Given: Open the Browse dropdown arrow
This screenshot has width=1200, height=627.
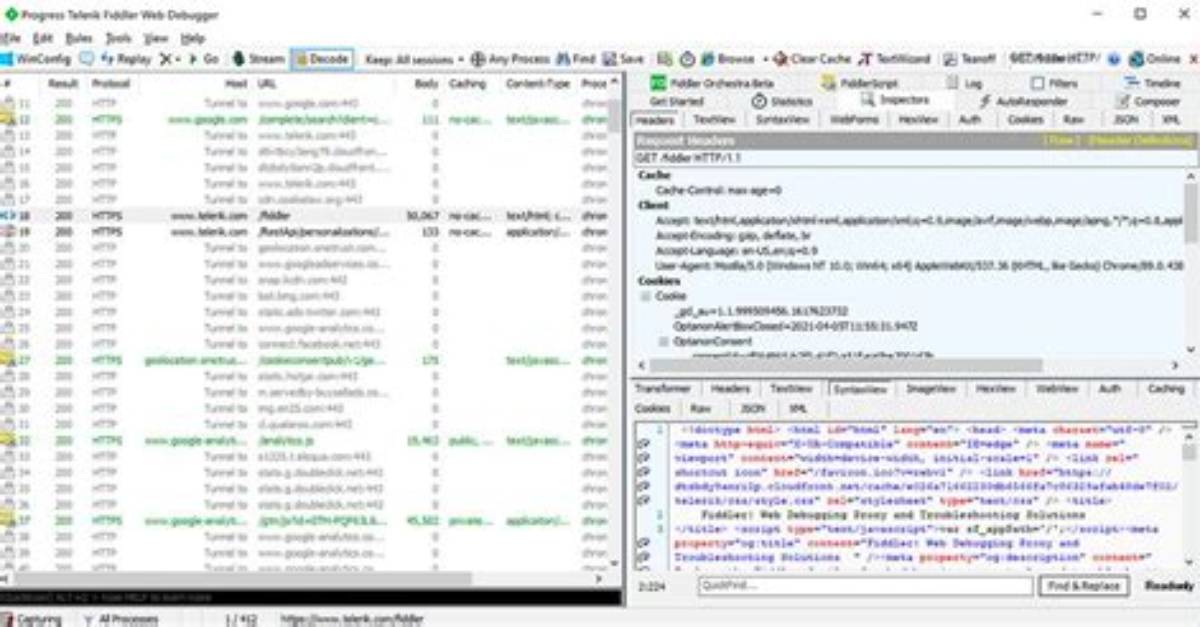Looking at the screenshot, I should 765,60.
